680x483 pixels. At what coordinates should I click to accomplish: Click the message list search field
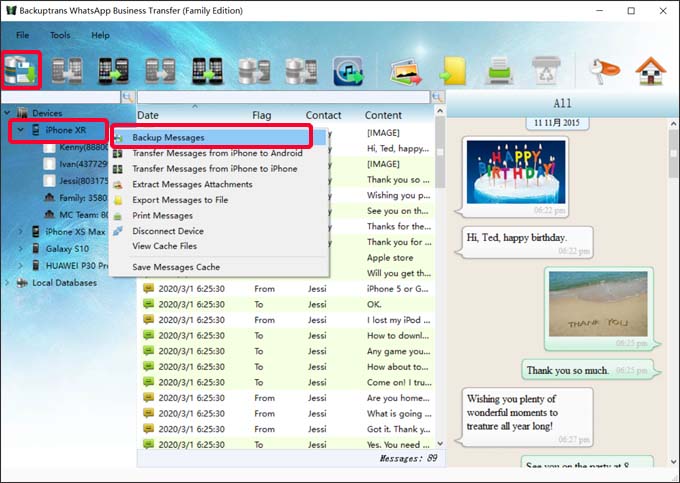coord(284,97)
